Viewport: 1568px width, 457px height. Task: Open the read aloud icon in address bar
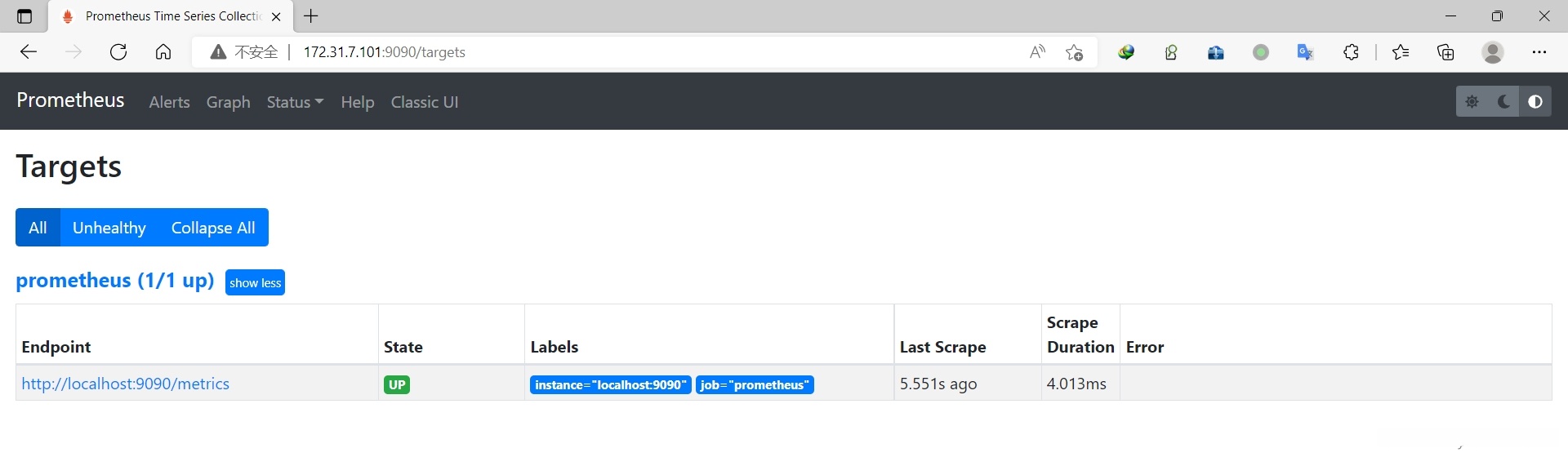click(x=1037, y=52)
